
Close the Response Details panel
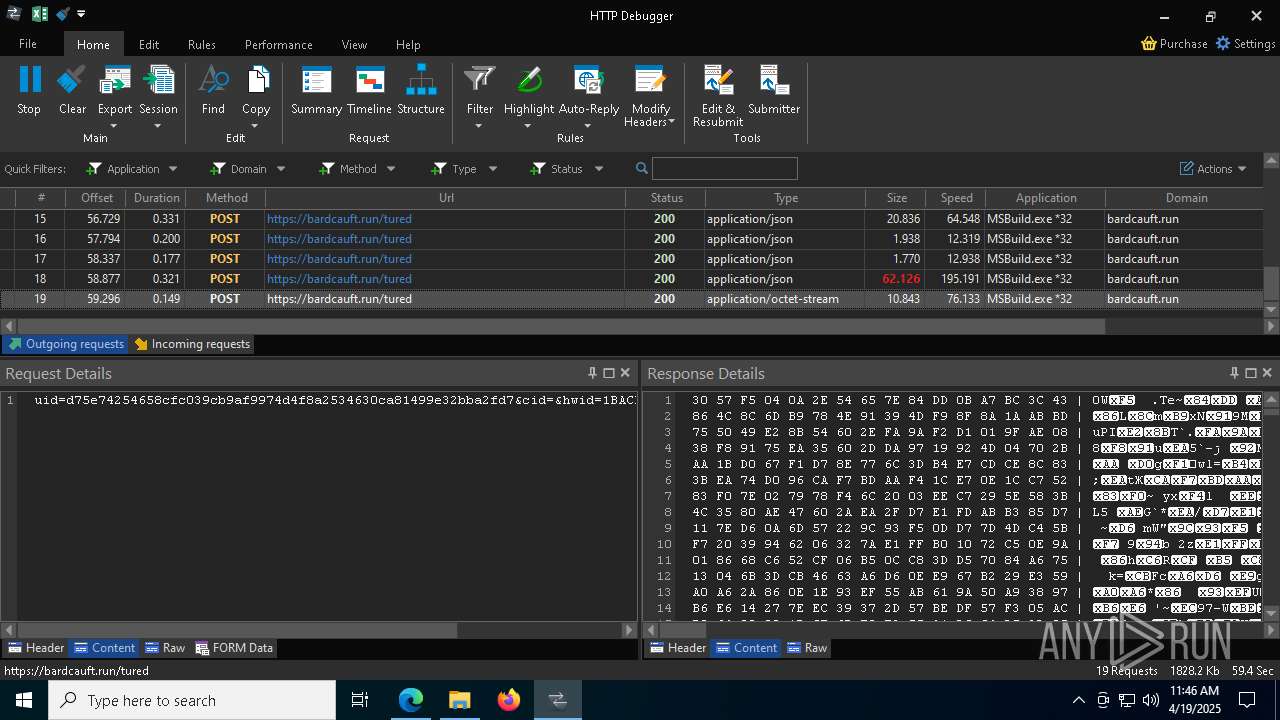click(x=1267, y=373)
